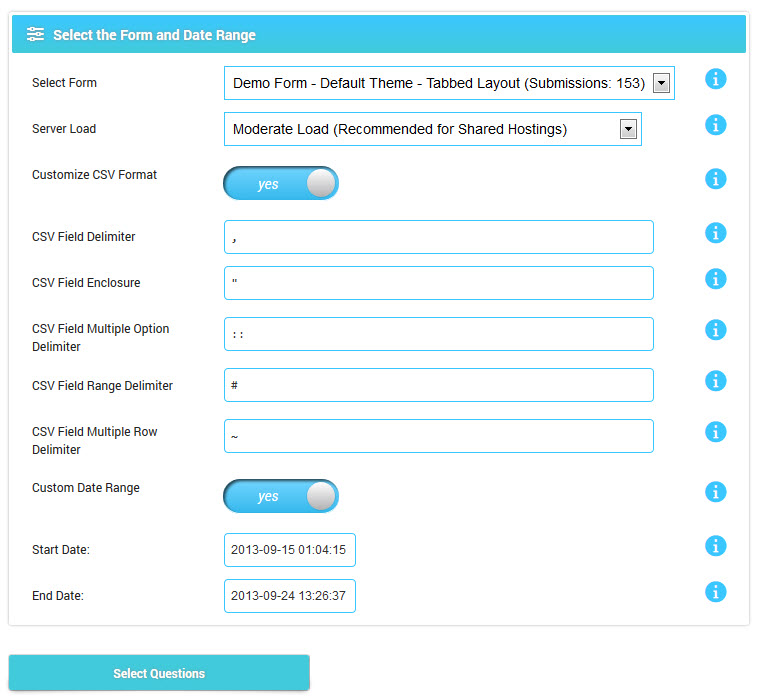Click the 'Select Form' label
The height and width of the screenshot is (697, 760).
click(x=64, y=82)
